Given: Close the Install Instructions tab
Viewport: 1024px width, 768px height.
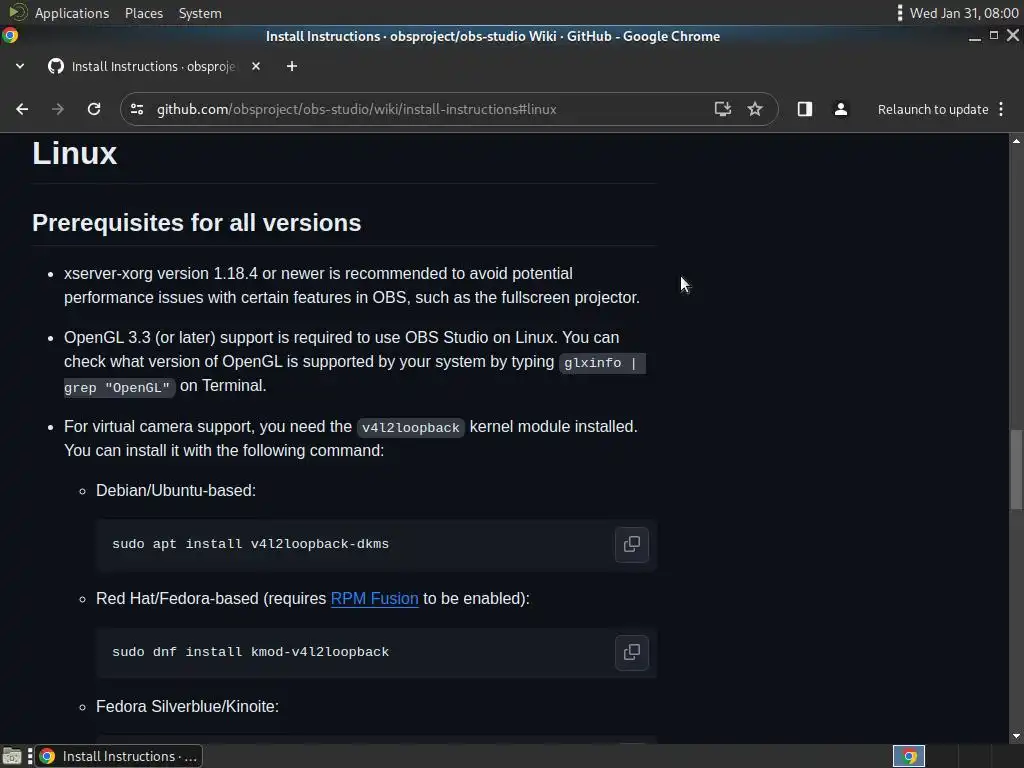Looking at the screenshot, I should coord(256,66).
